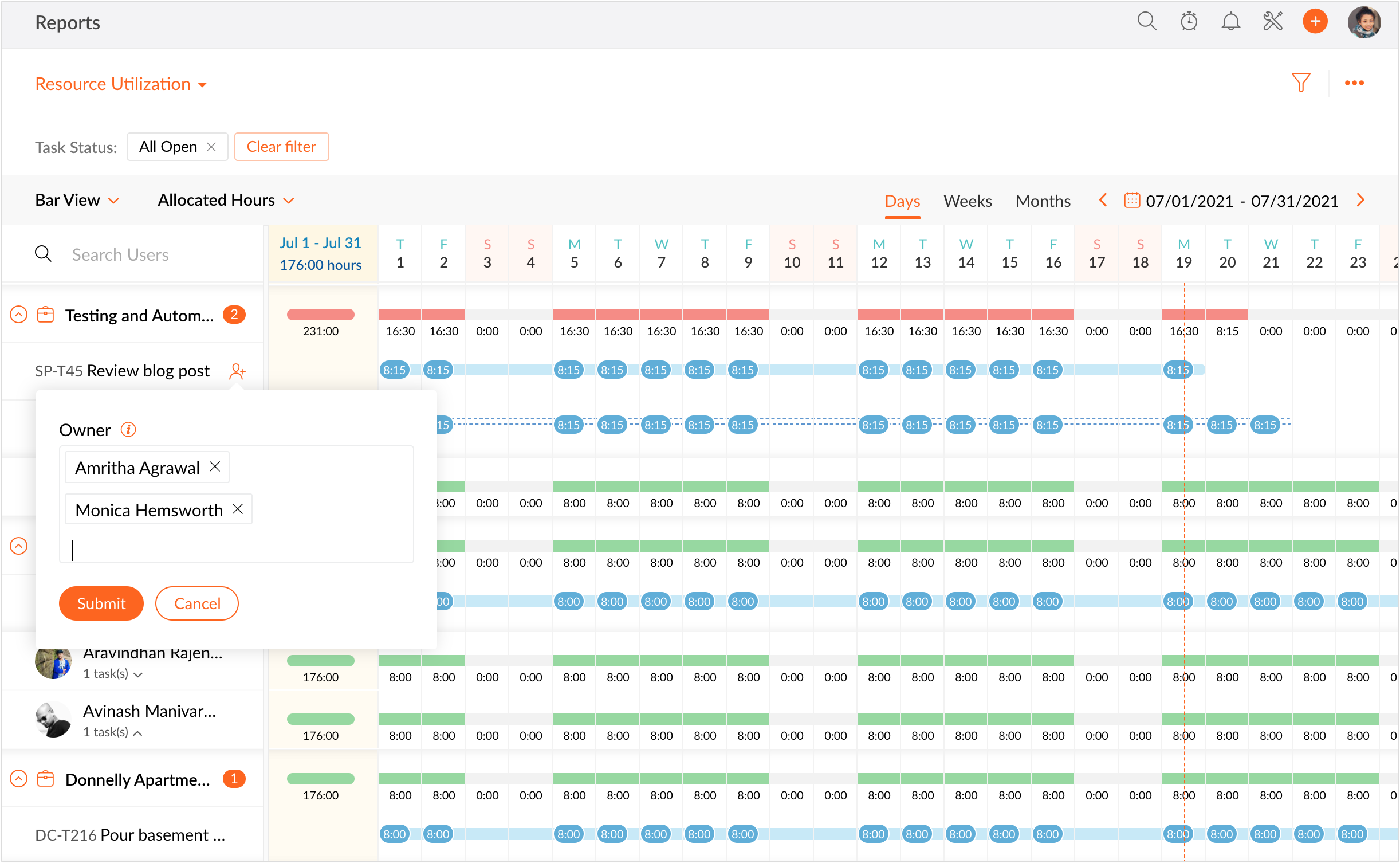Screen dimensions: 1400x863
Task: Switch to the Weeks tab
Action: point(968,201)
